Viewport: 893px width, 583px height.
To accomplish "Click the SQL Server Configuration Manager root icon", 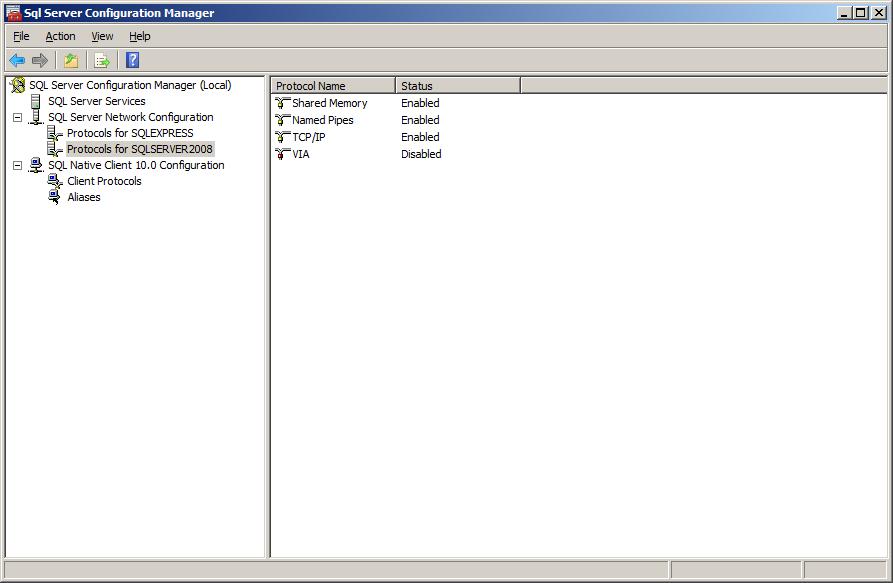I will 18,85.
